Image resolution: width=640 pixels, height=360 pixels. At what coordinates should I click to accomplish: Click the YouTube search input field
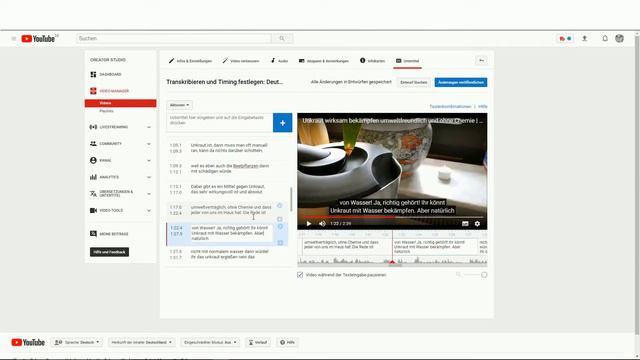tap(173, 38)
